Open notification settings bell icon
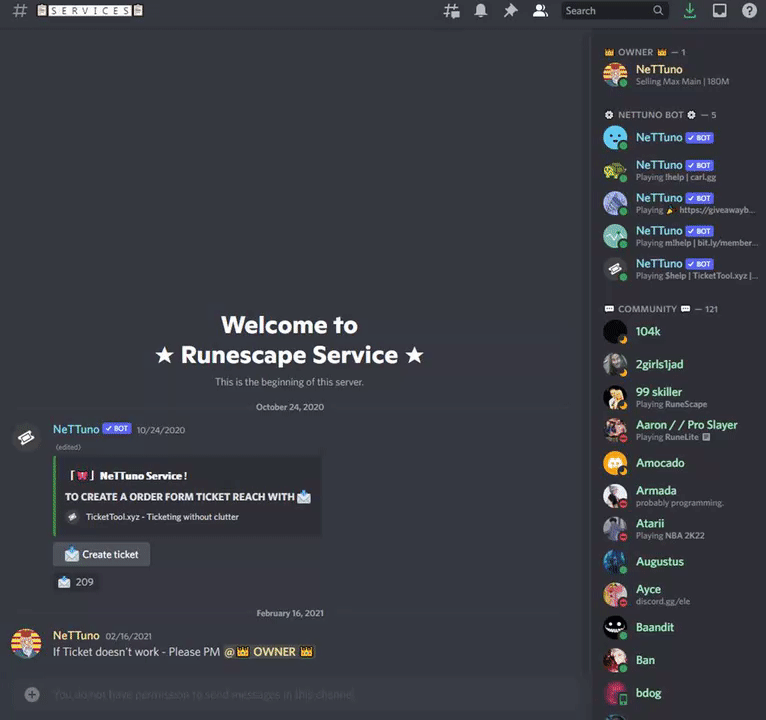This screenshot has width=766, height=720. tap(481, 11)
